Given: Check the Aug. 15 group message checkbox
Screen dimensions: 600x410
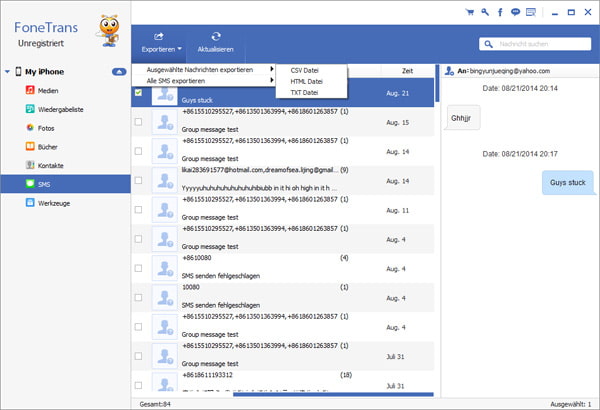Looking at the screenshot, I should 138,122.
